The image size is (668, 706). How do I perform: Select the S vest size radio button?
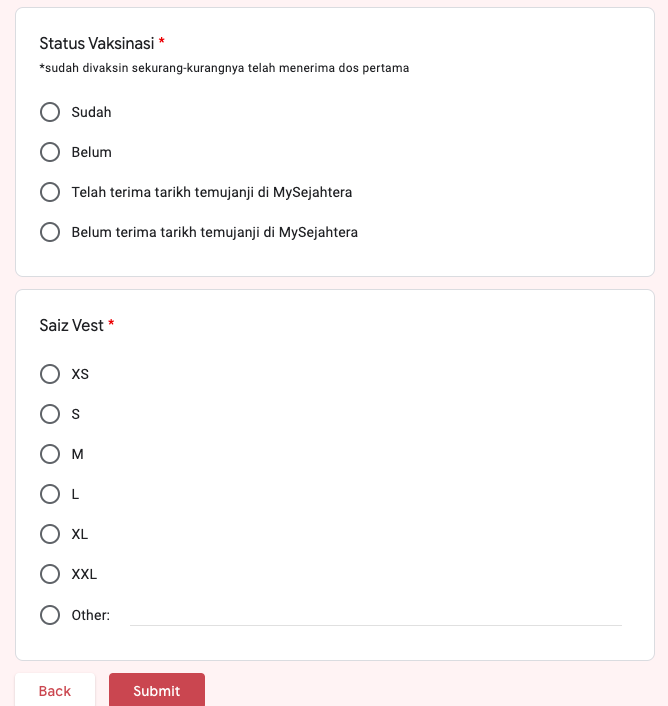click(50, 414)
